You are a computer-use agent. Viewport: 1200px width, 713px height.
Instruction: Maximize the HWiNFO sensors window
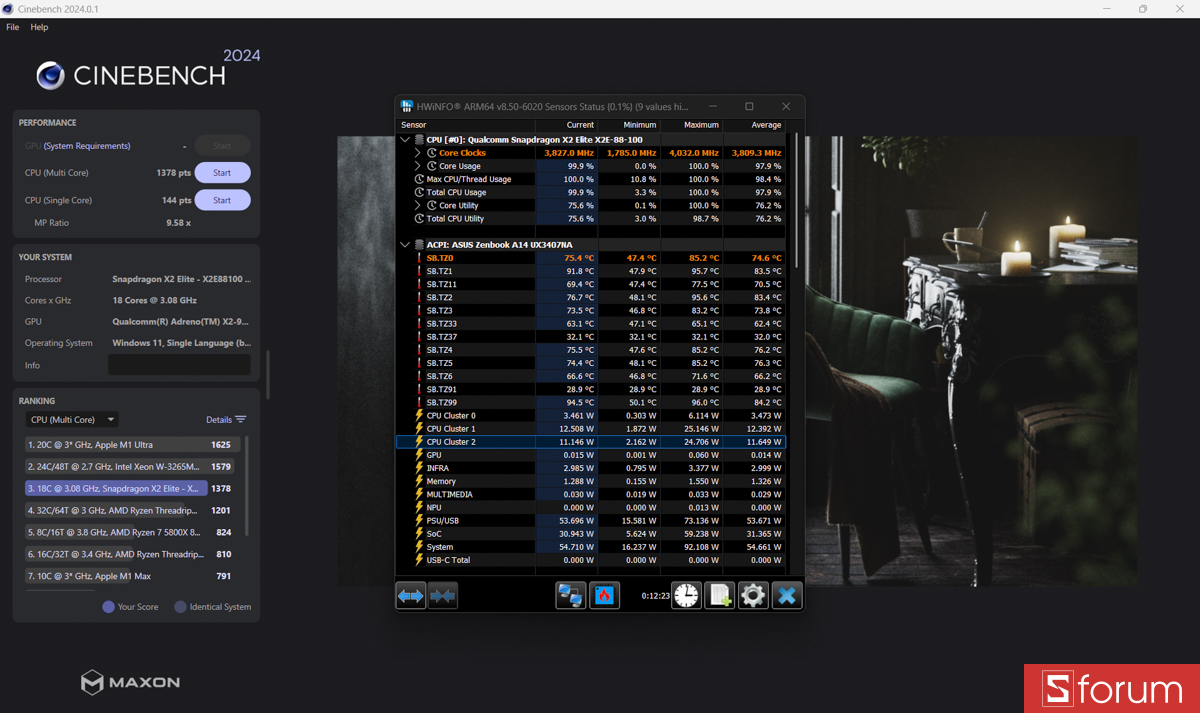pos(749,106)
